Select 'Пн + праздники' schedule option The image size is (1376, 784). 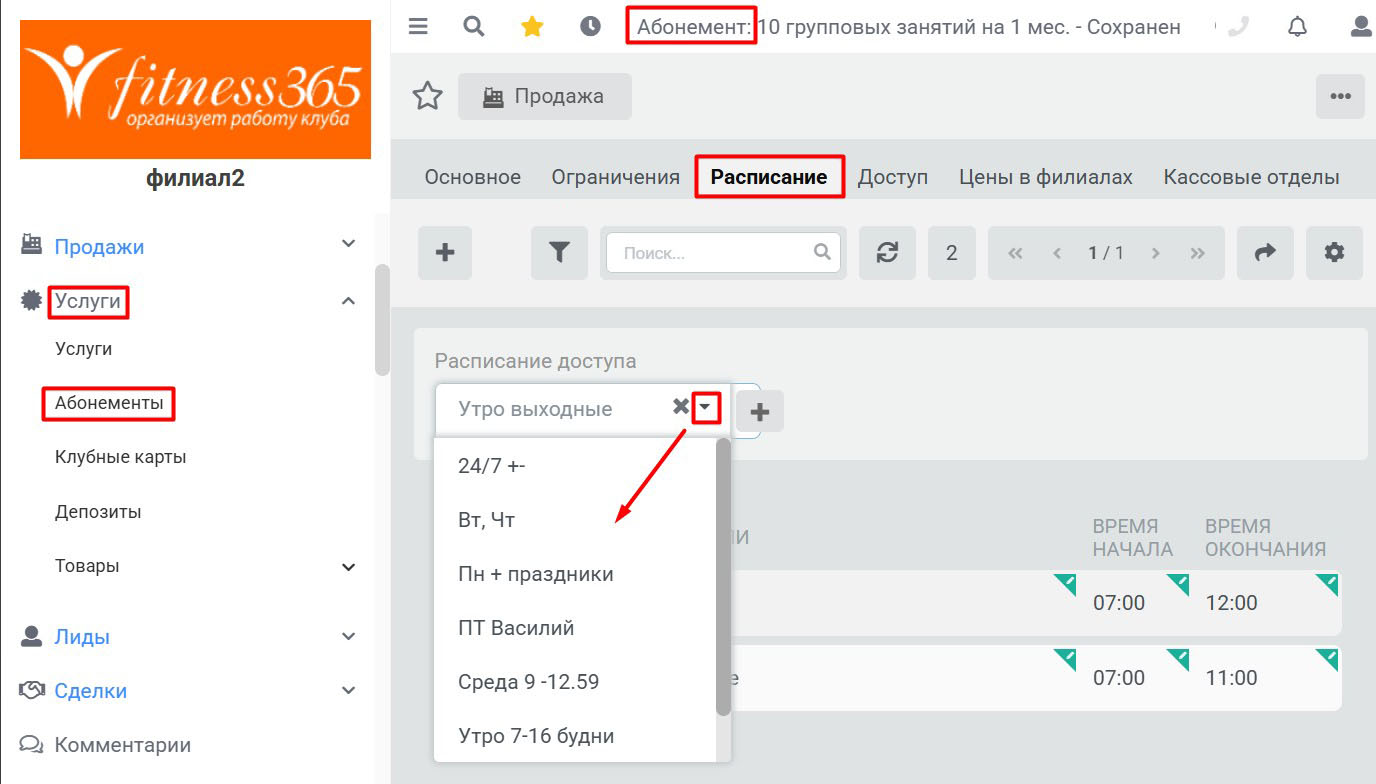click(576, 574)
